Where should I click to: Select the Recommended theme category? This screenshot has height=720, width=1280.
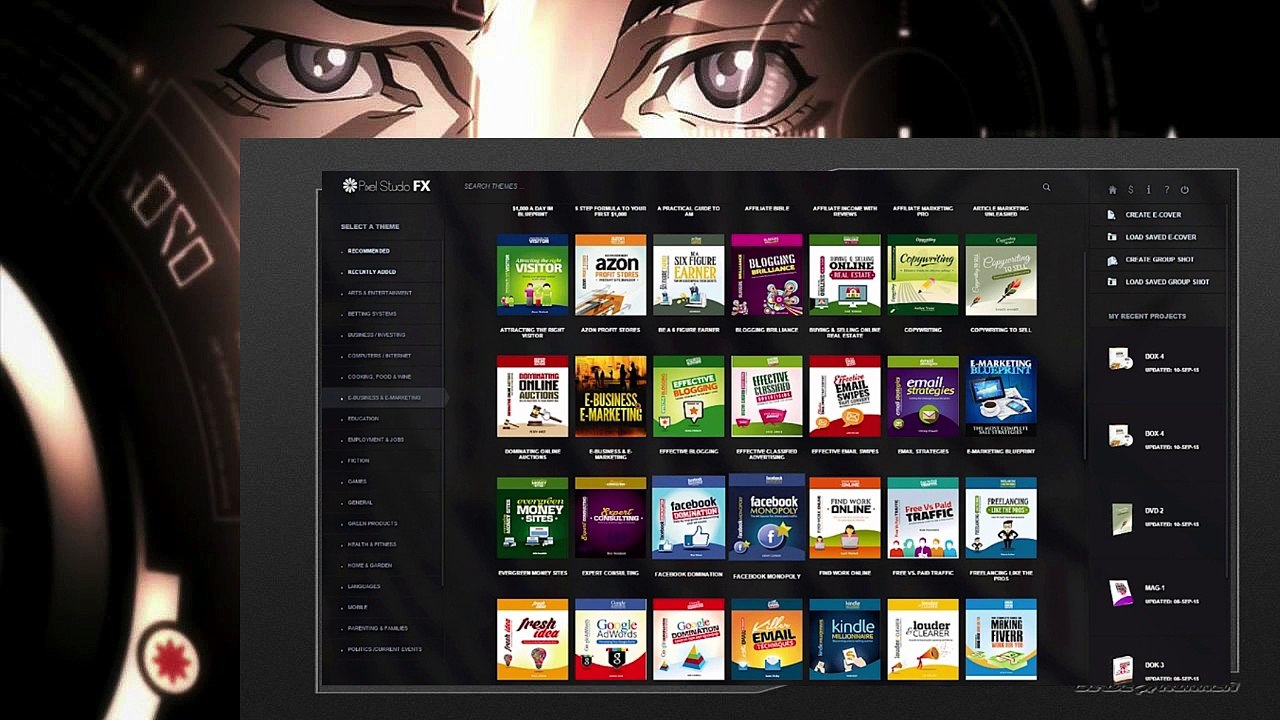click(x=369, y=251)
